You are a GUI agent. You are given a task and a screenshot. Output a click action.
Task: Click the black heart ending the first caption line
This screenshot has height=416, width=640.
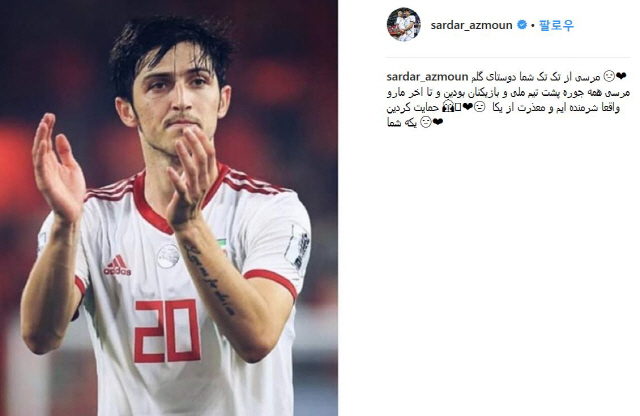tap(621, 76)
